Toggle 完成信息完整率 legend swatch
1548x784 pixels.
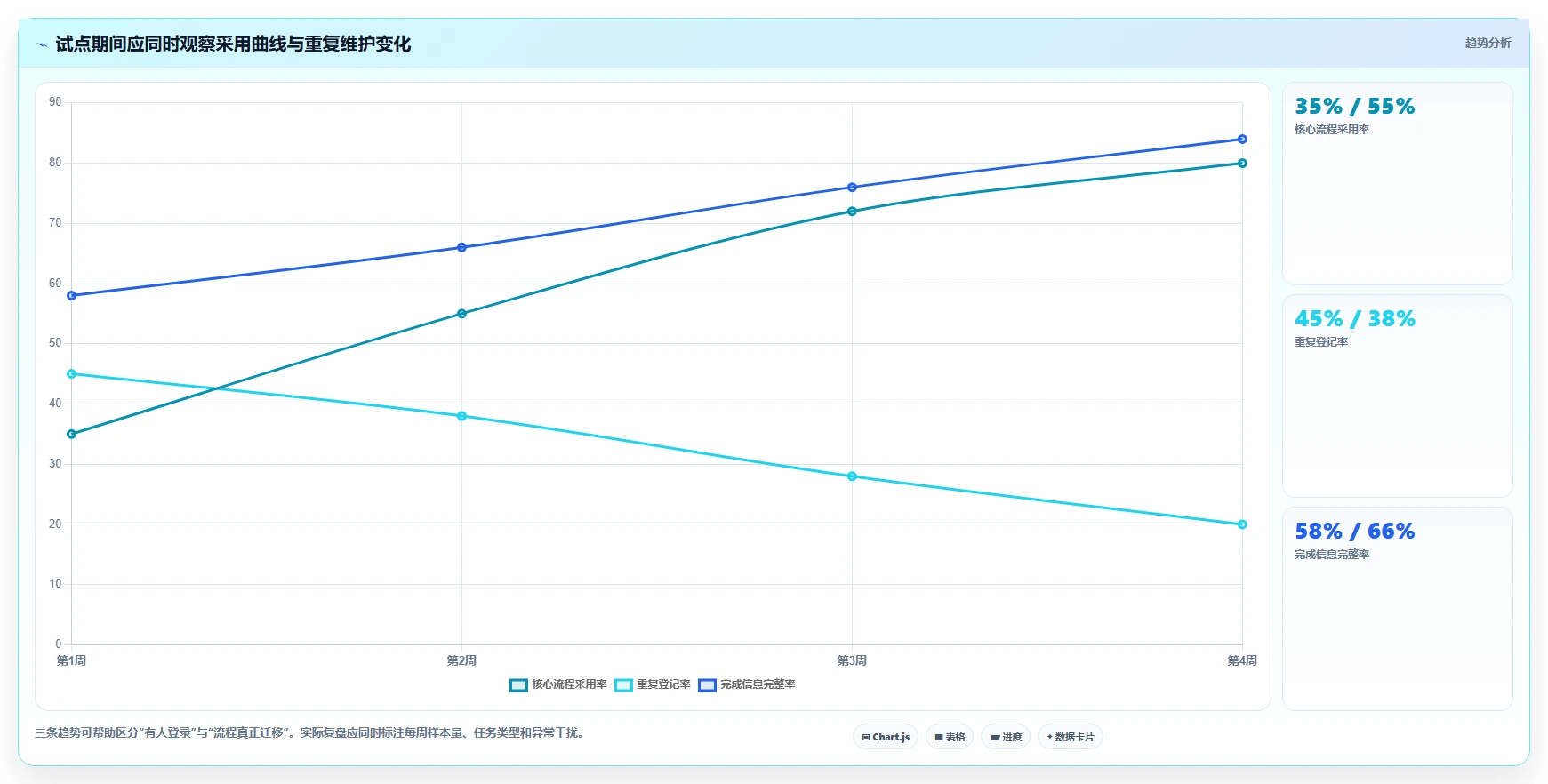707,685
